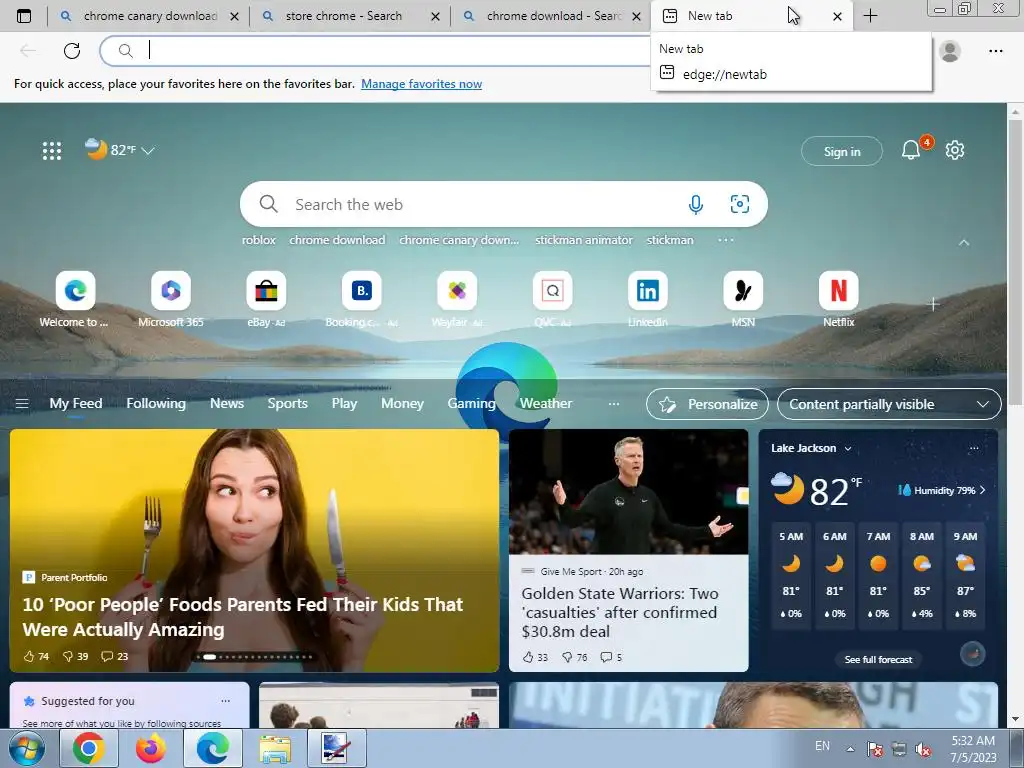
Task: Open Windows Explorer from the taskbar
Action: click(275, 748)
